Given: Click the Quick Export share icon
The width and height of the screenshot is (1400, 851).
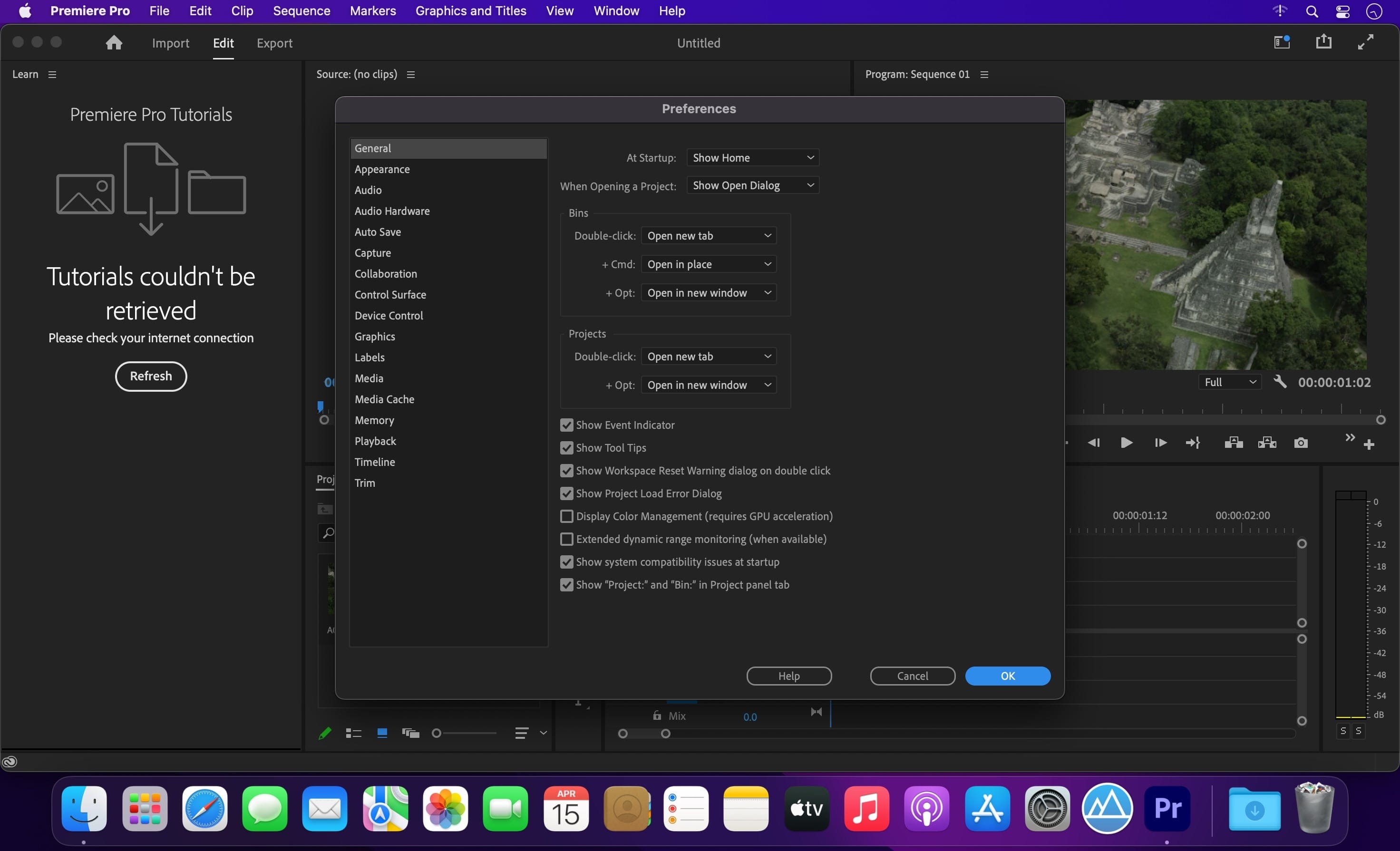Looking at the screenshot, I should point(1323,42).
